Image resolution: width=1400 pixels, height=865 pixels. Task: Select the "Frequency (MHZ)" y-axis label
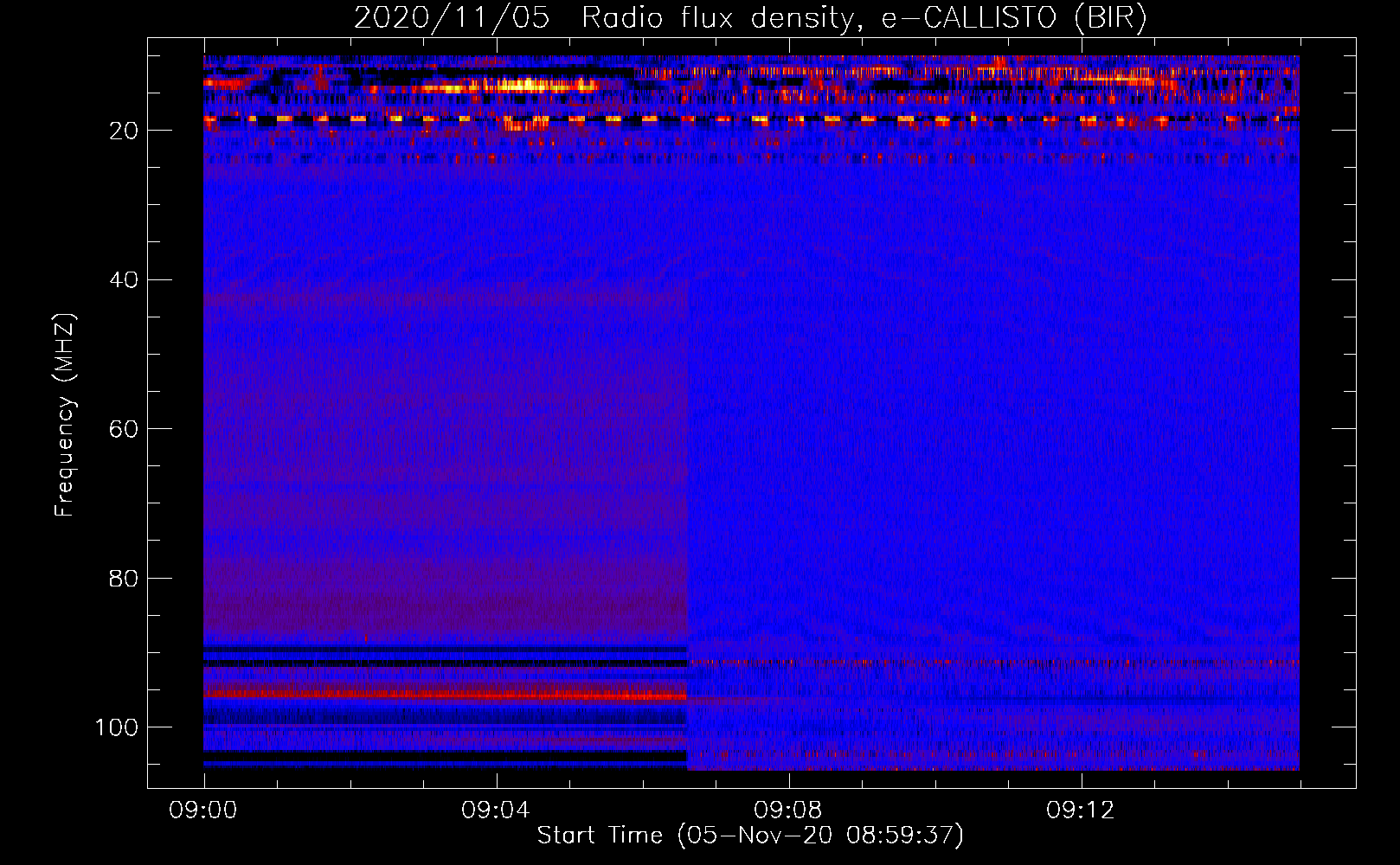65,415
